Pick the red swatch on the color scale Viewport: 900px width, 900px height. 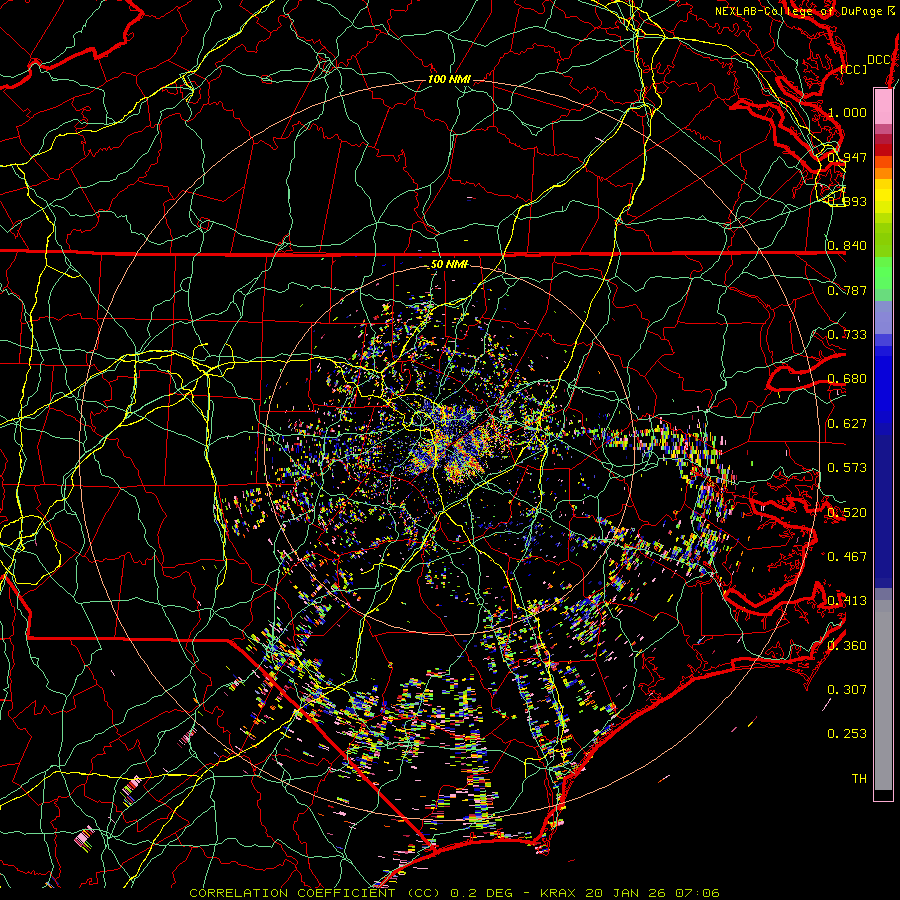tap(883, 149)
